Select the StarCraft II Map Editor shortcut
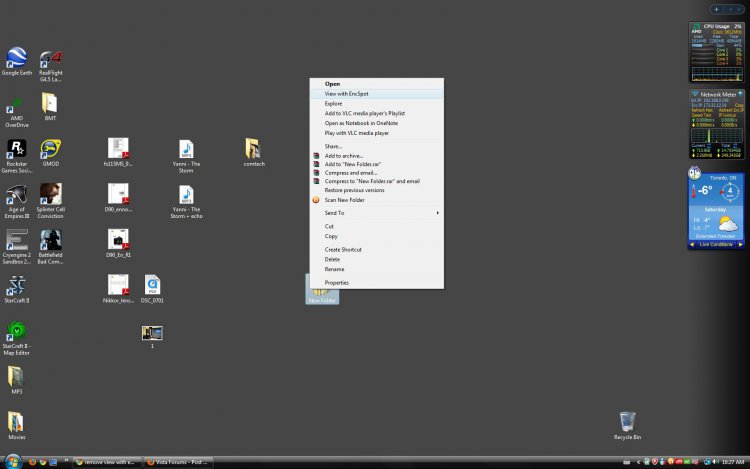The image size is (750, 469). click(17, 338)
